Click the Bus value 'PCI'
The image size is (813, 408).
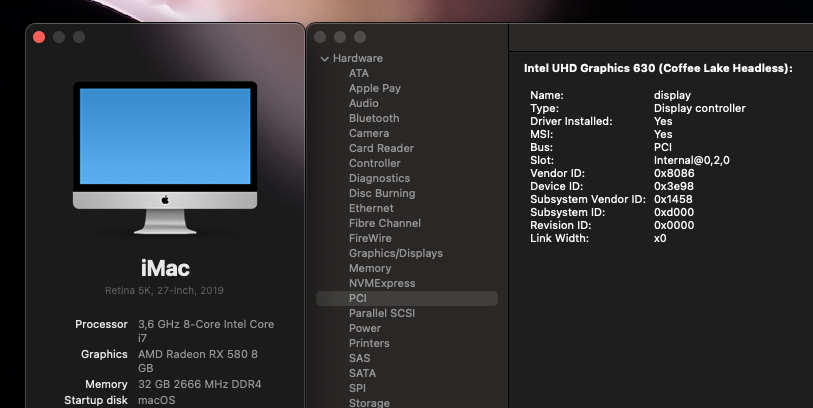click(x=663, y=147)
